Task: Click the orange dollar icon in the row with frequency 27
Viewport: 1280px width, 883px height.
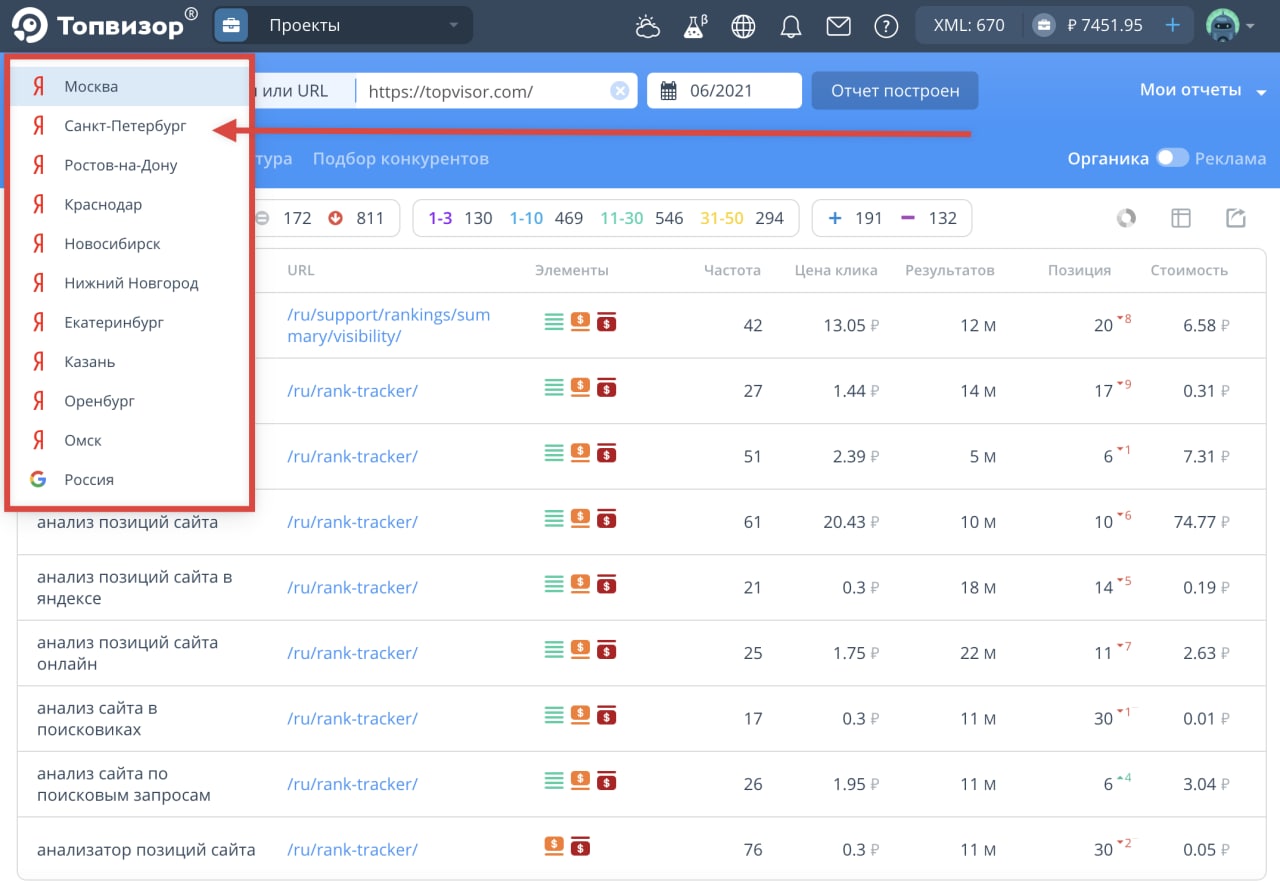Action: pos(580,386)
